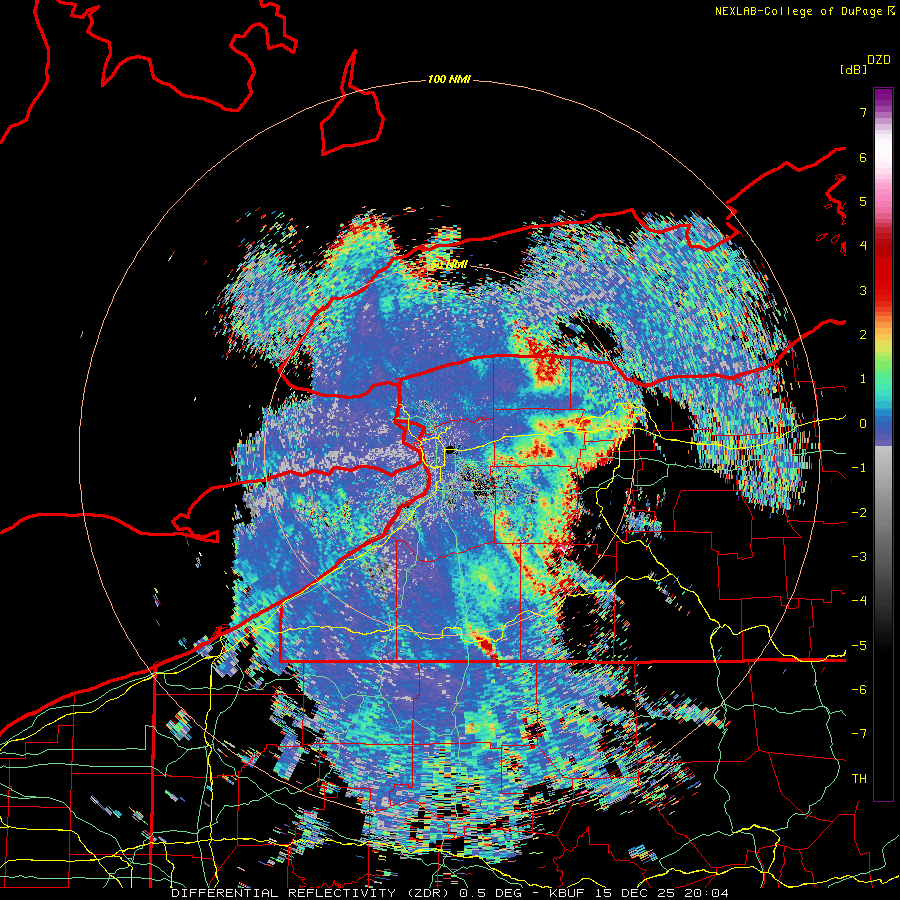Viewport: 900px width, 900px height.
Task: Click the 0.5 DEG elevation text
Action: (490, 893)
